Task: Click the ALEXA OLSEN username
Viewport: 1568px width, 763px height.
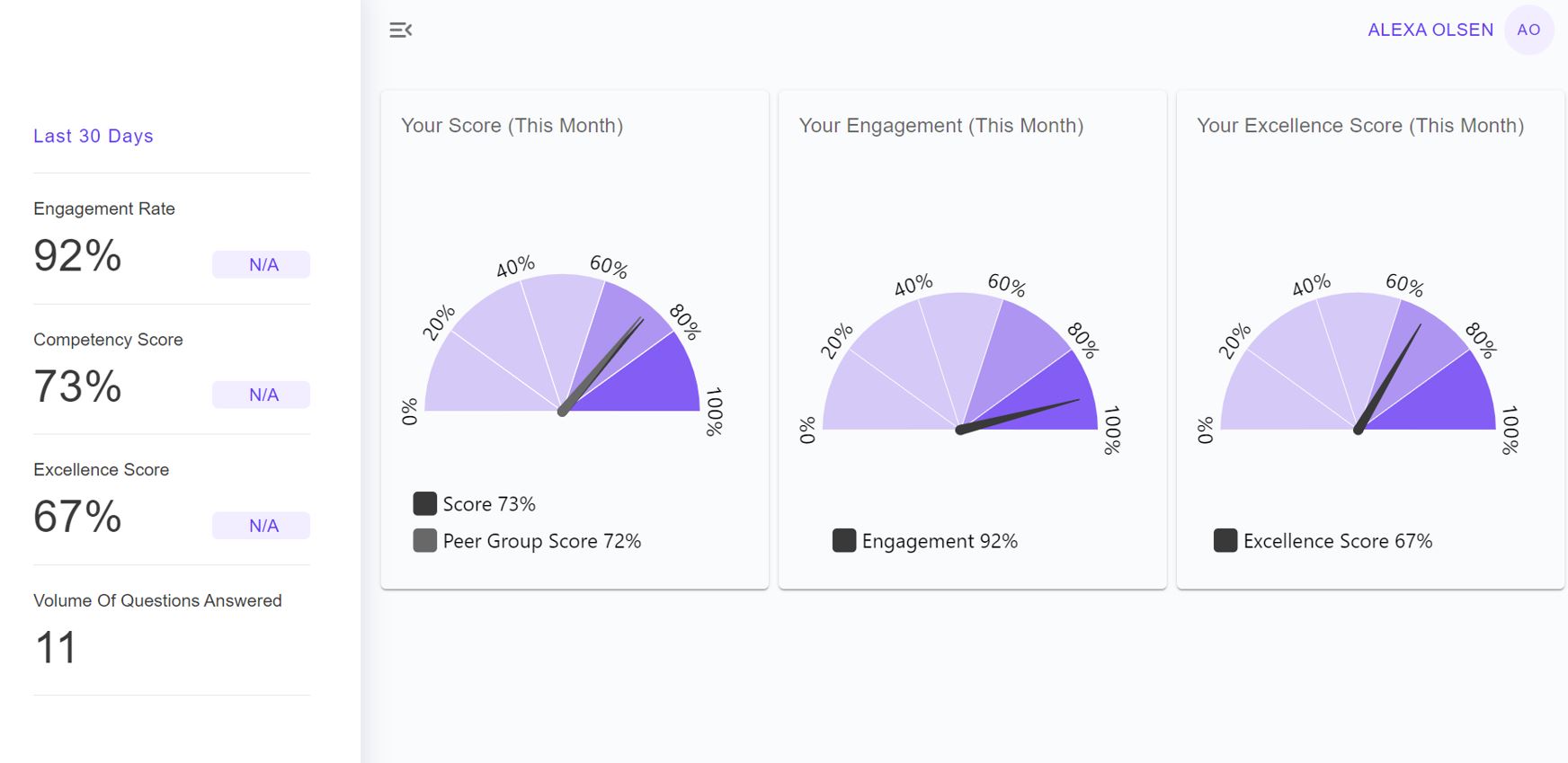Action: click(1430, 30)
